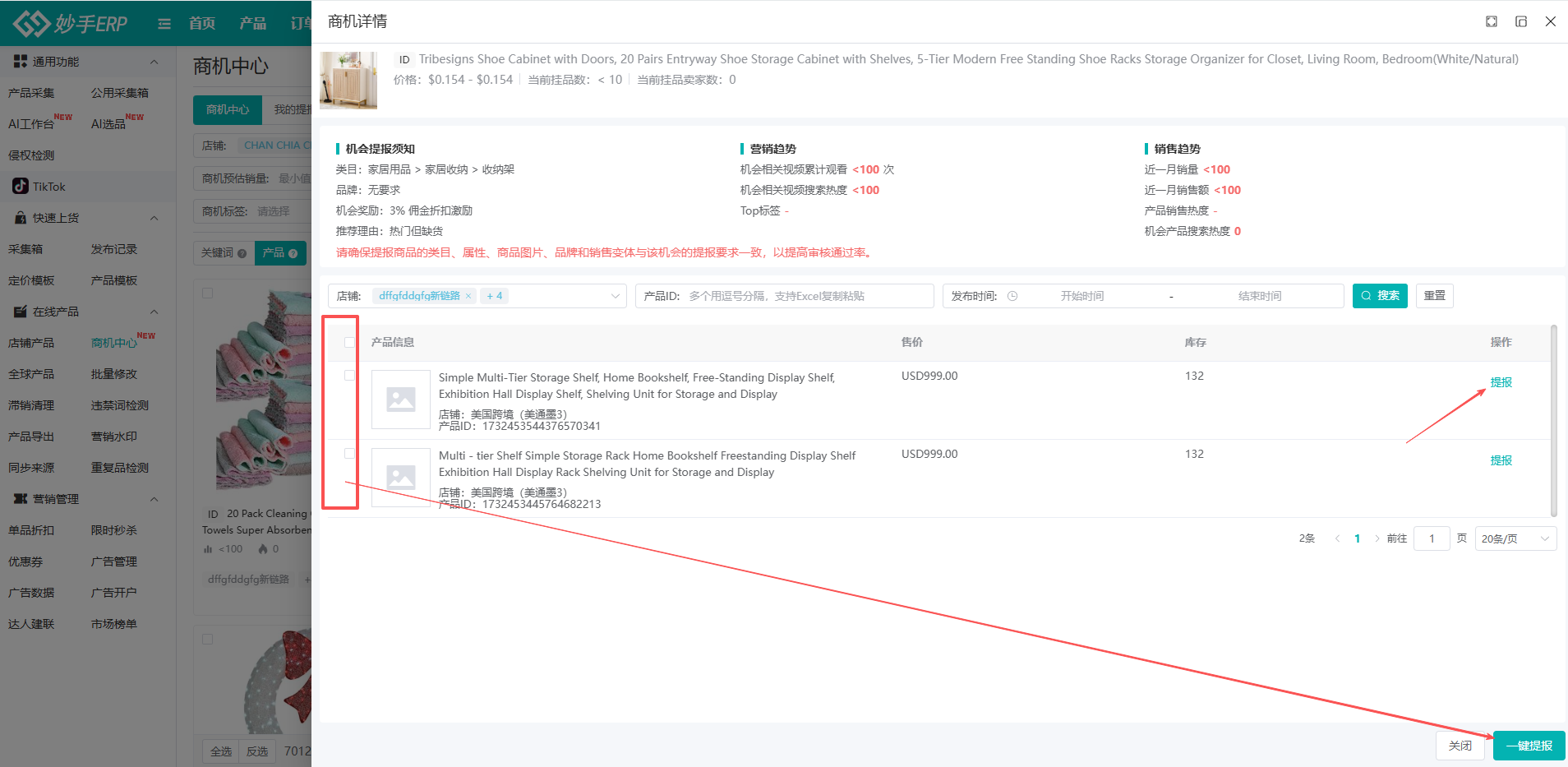Click the 重置 button
This screenshot has width=1568, height=767.
(x=1435, y=296)
